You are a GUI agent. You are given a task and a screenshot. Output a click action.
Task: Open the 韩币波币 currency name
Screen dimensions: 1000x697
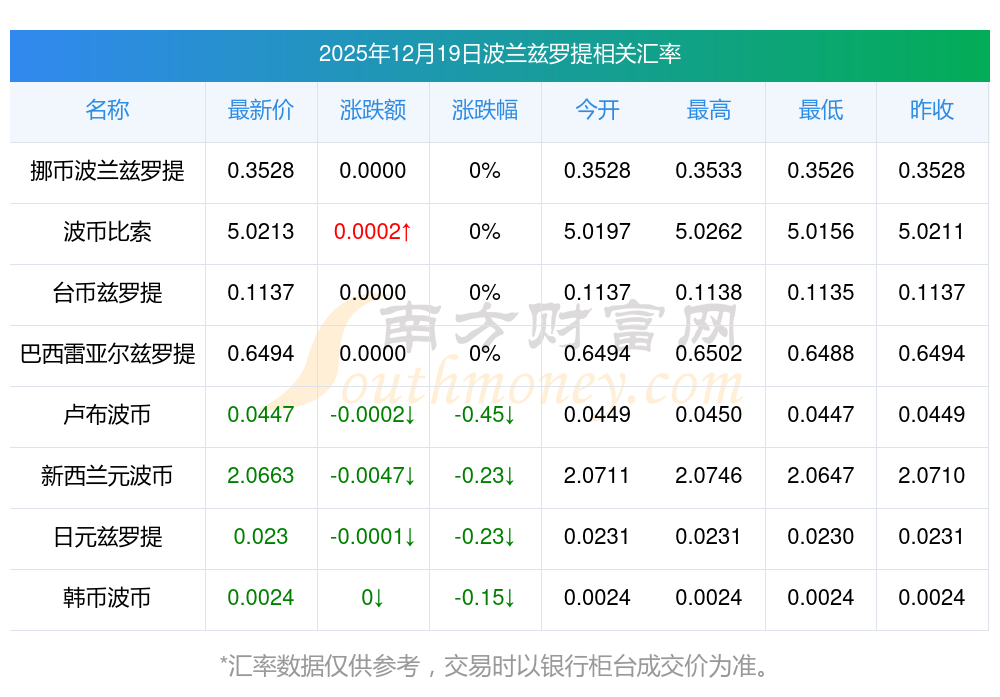(107, 598)
